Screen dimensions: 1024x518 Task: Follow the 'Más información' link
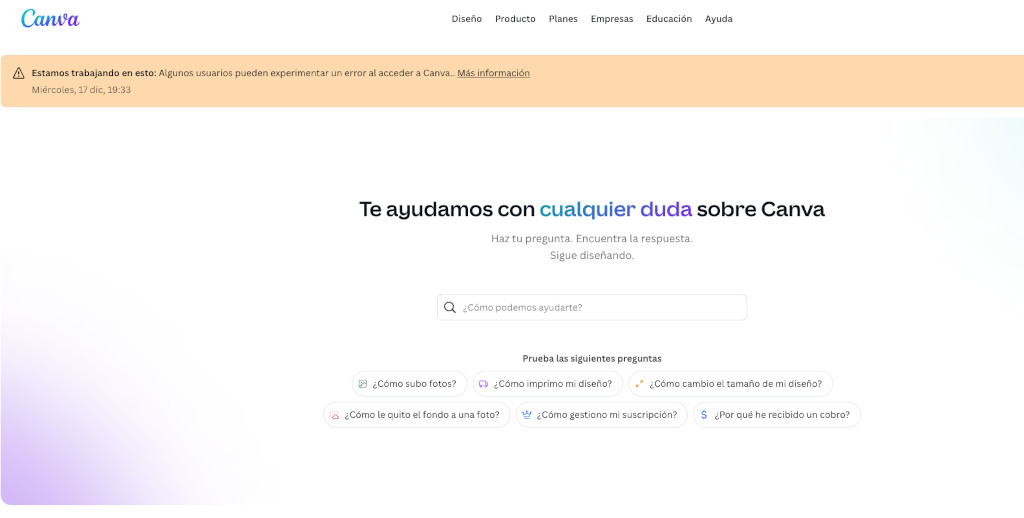(x=493, y=73)
